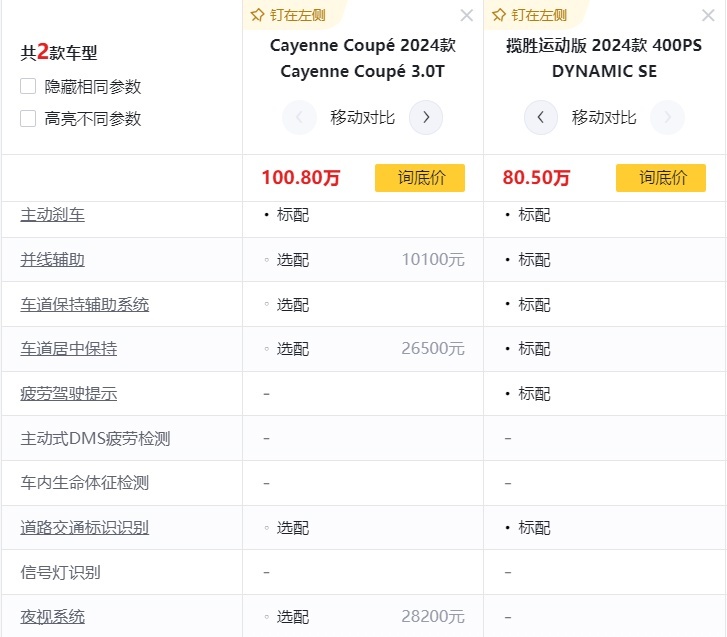The image size is (727, 637).
Task: Select Cayenne 移动对比 label
Action: (x=363, y=117)
